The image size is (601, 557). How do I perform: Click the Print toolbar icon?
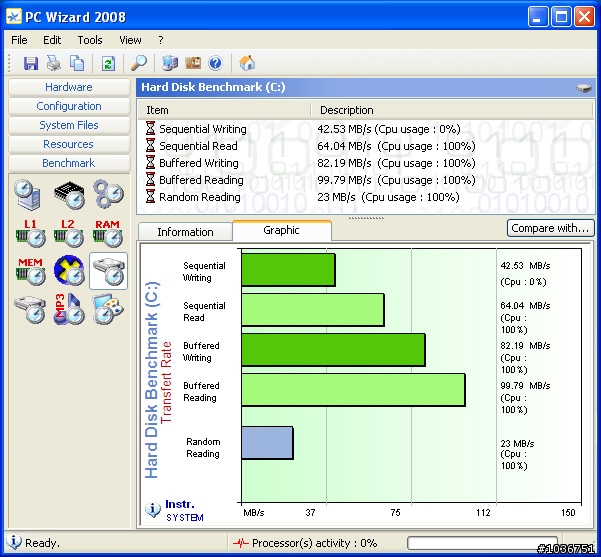coord(54,63)
